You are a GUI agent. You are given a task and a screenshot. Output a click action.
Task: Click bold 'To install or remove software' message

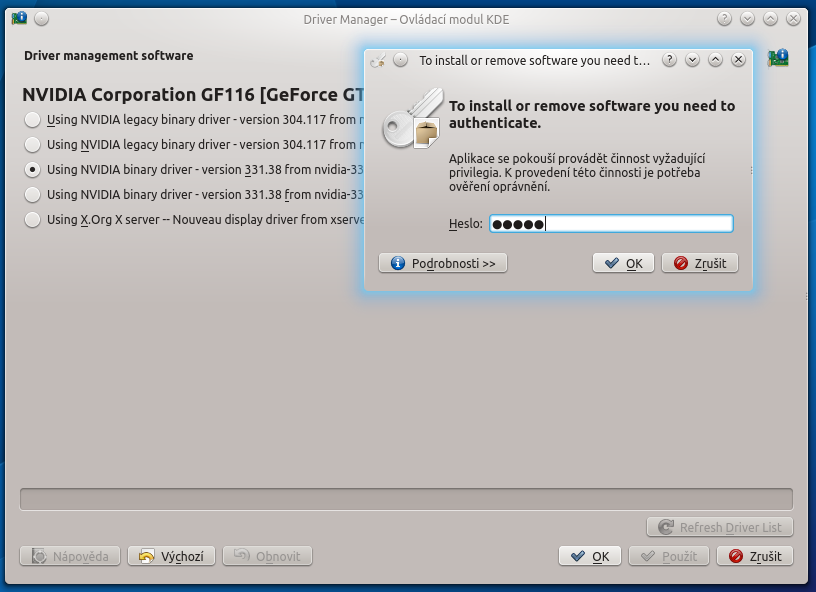pos(592,114)
